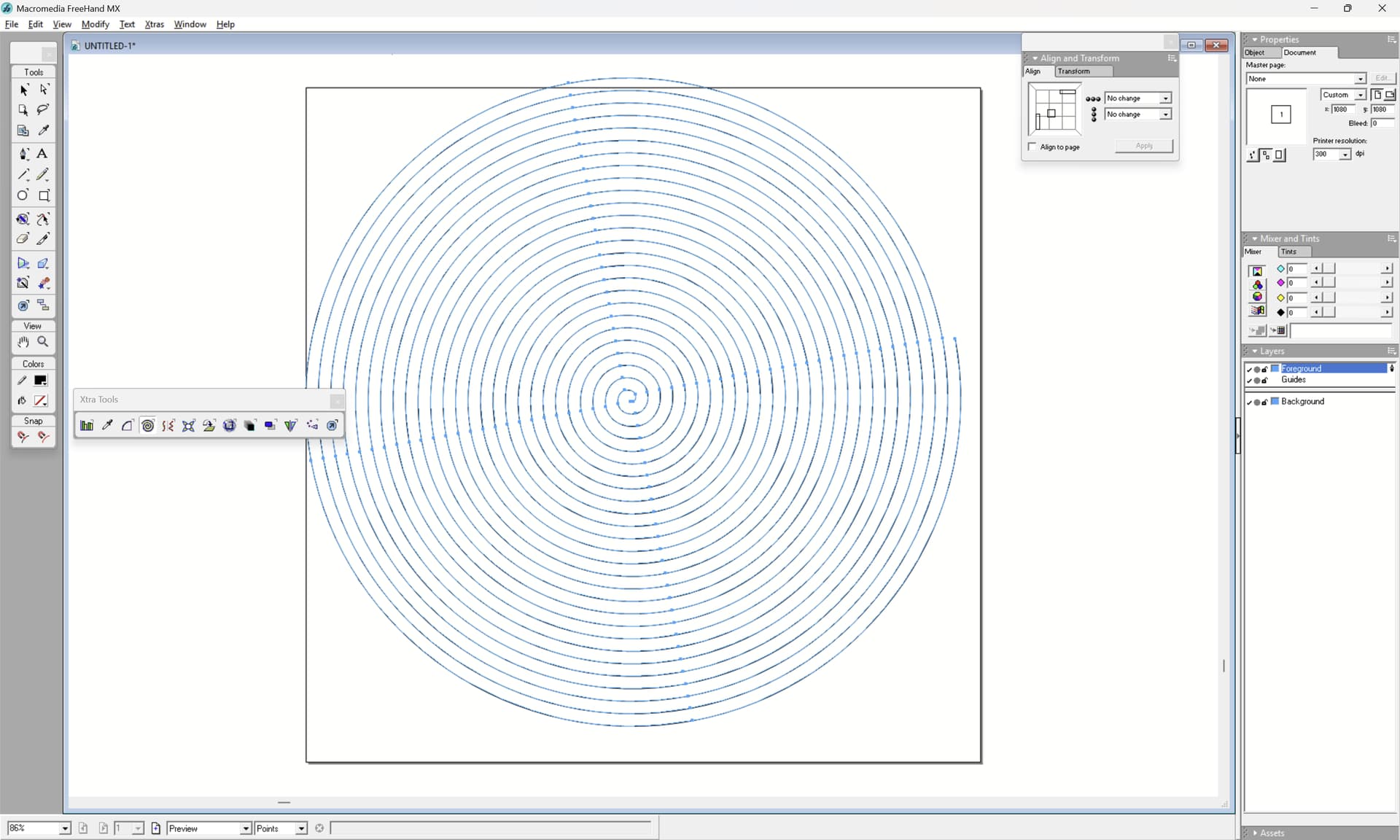Select the Connector tool in Tools panel
The width and height of the screenshot is (1400, 840).
(x=44, y=306)
